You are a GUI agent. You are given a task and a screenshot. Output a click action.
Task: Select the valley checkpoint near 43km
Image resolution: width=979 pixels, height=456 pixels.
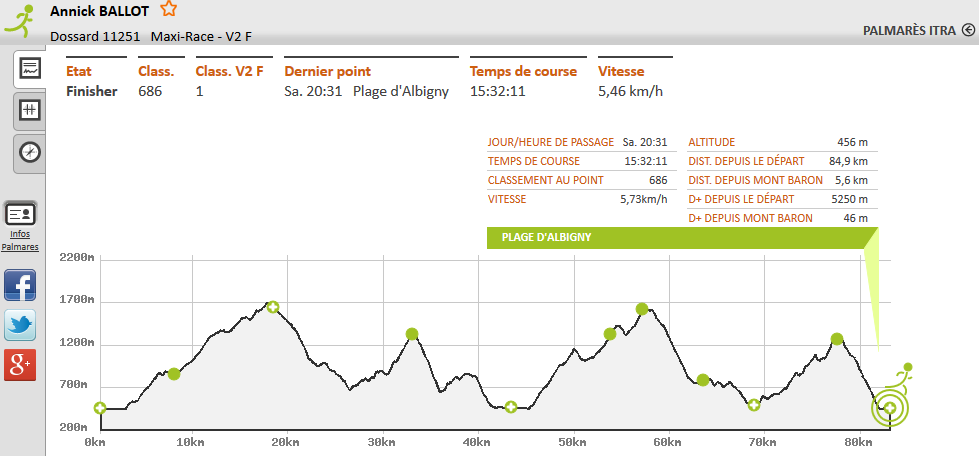[x=511, y=407]
